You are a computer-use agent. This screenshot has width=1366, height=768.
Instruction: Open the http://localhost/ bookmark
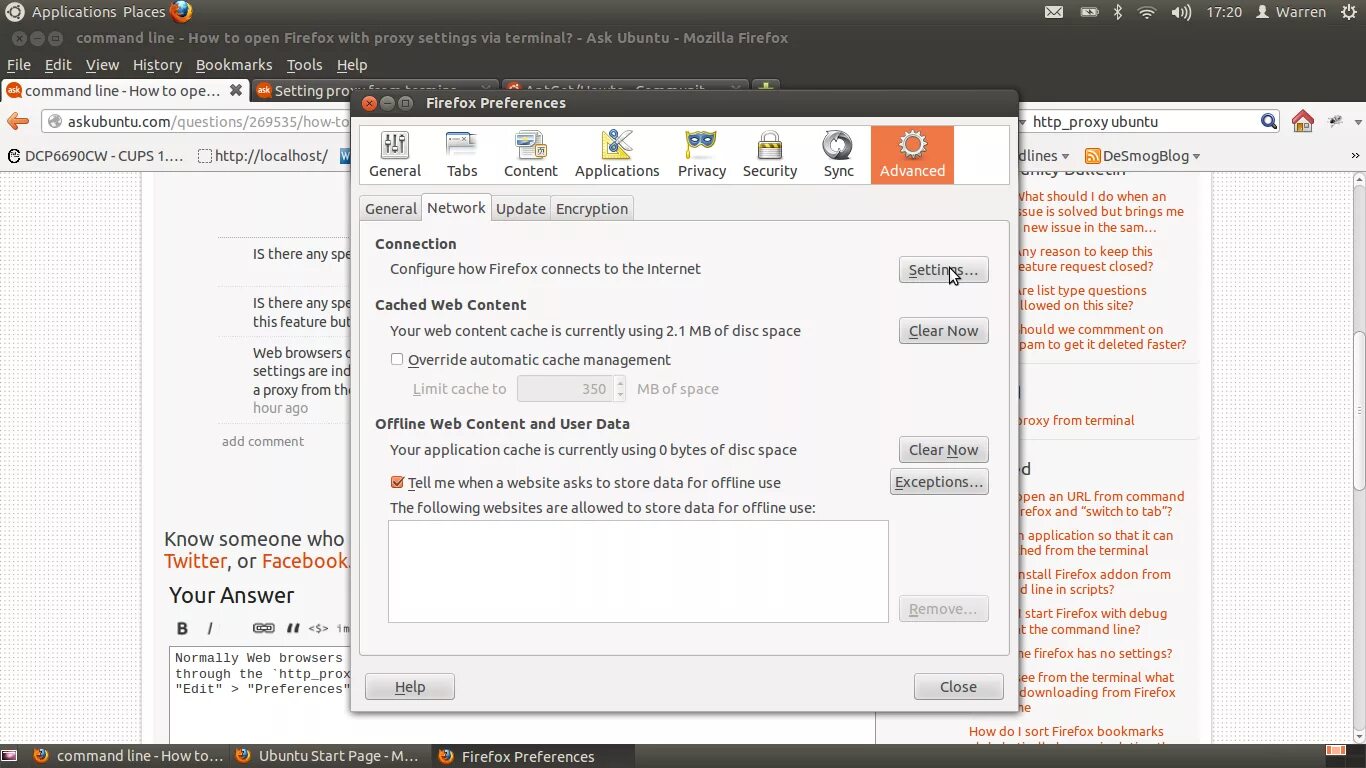(x=263, y=156)
